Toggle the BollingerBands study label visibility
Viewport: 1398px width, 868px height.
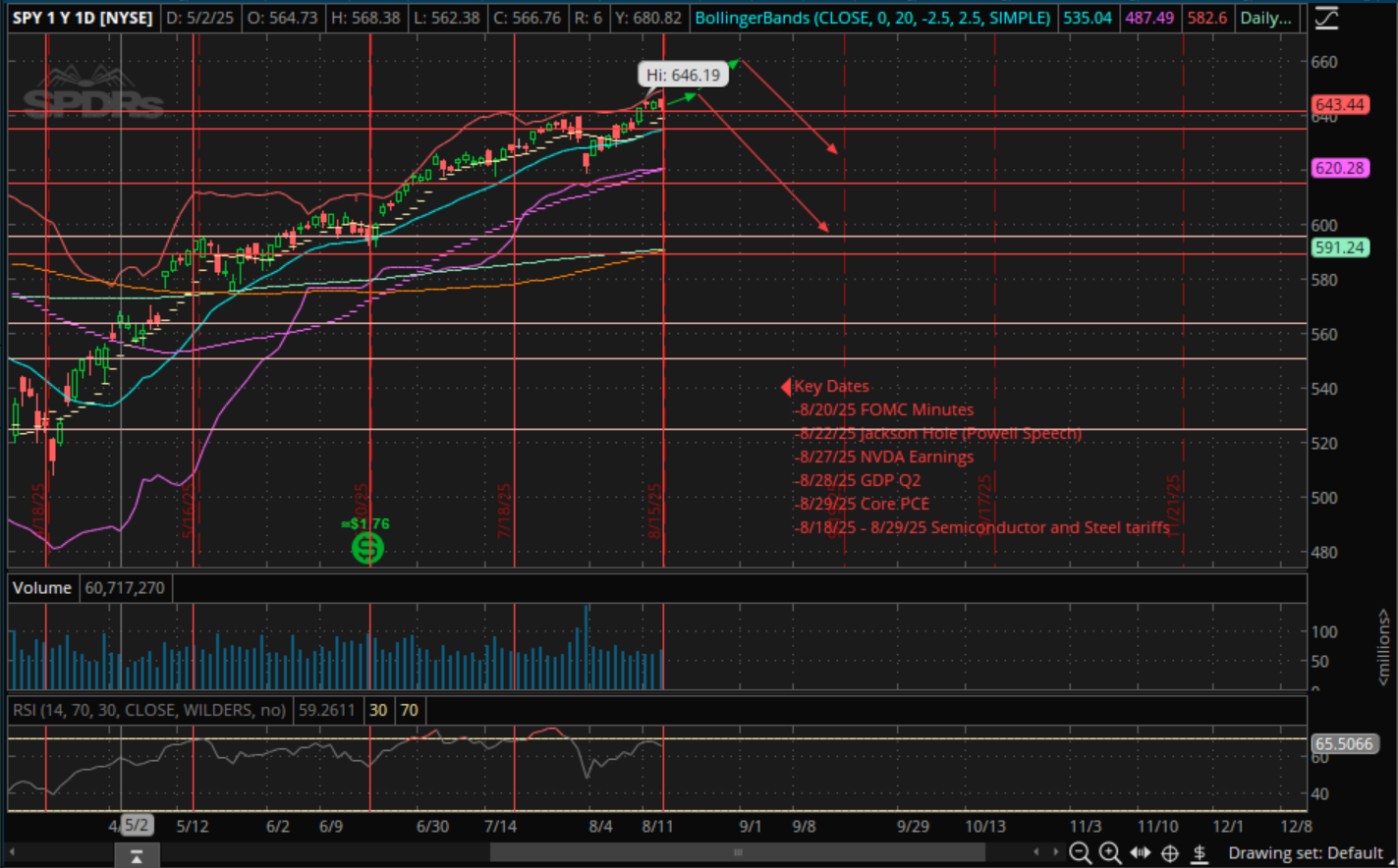click(872, 18)
